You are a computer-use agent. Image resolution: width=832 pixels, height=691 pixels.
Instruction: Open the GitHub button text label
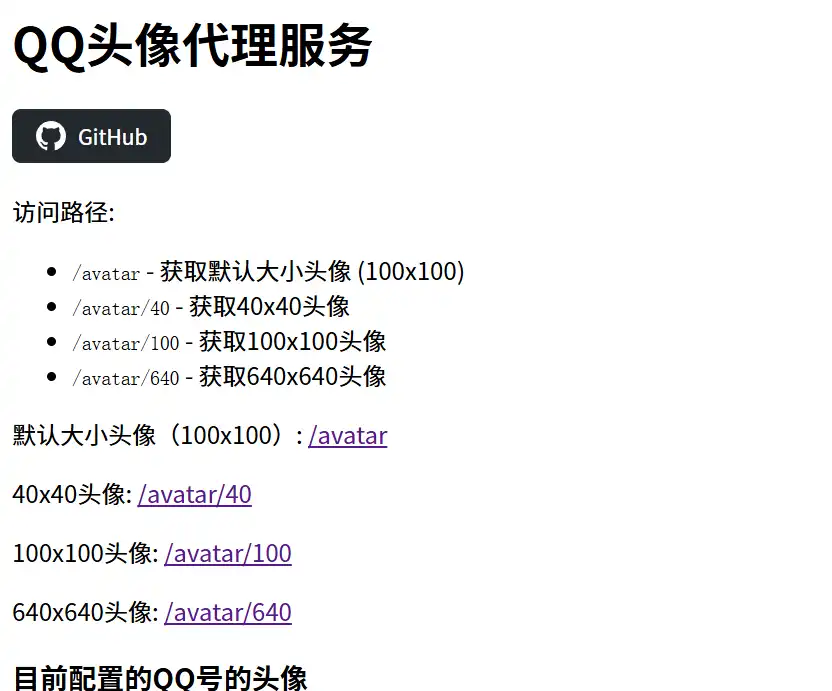click(x=112, y=137)
